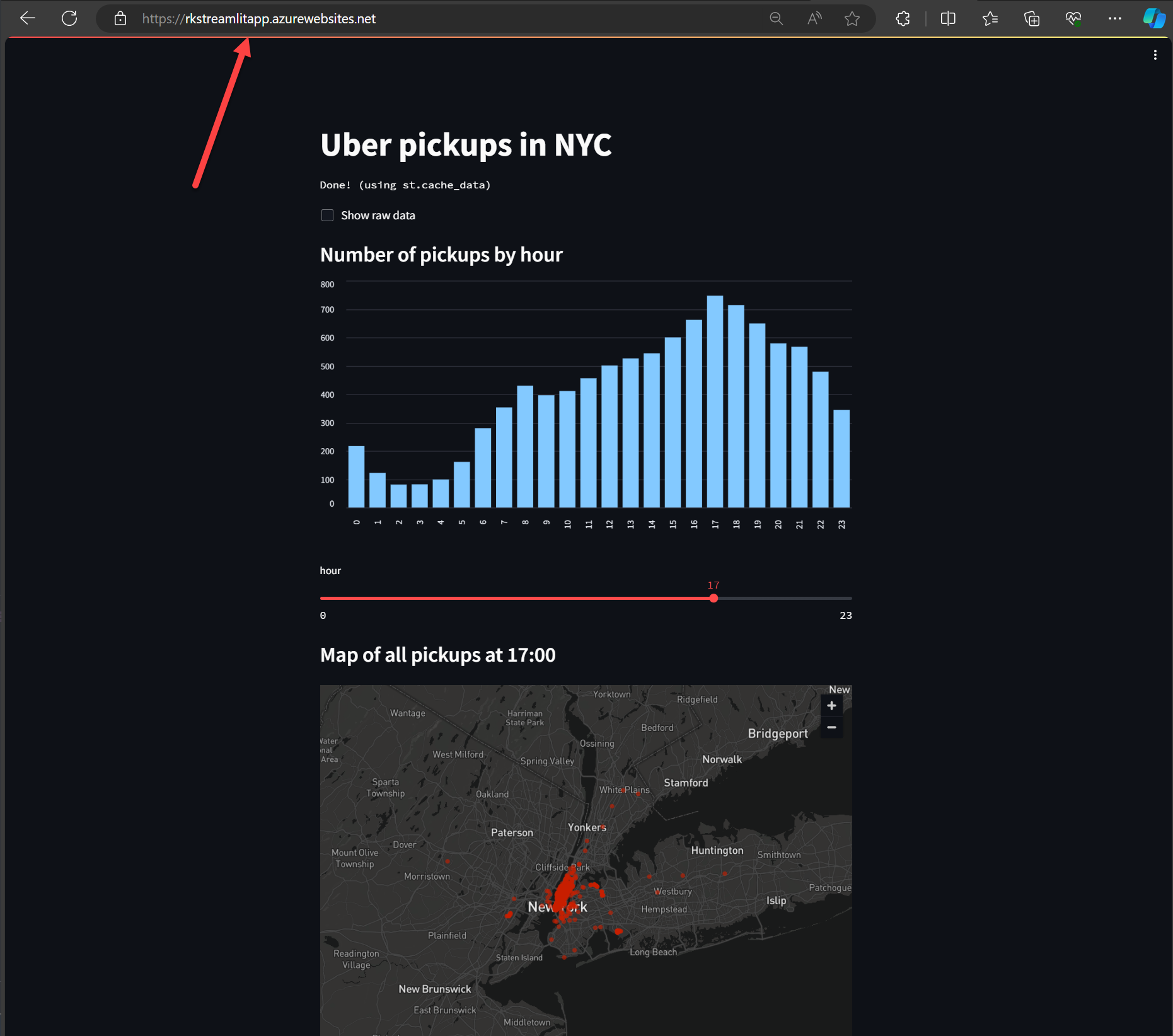The image size is (1173, 1036).
Task: Click the hour slider handle at 17
Action: point(714,598)
